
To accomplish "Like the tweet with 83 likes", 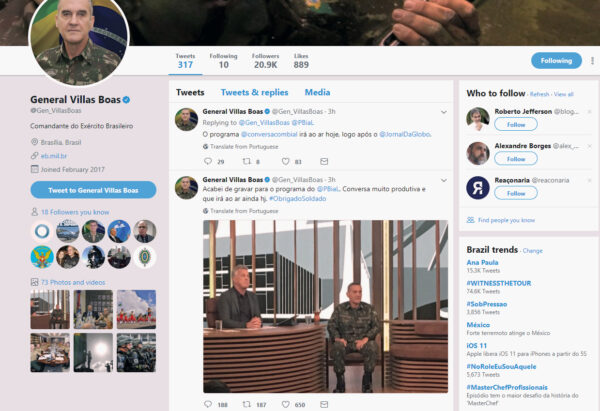I will pyautogui.click(x=285, y=161).
